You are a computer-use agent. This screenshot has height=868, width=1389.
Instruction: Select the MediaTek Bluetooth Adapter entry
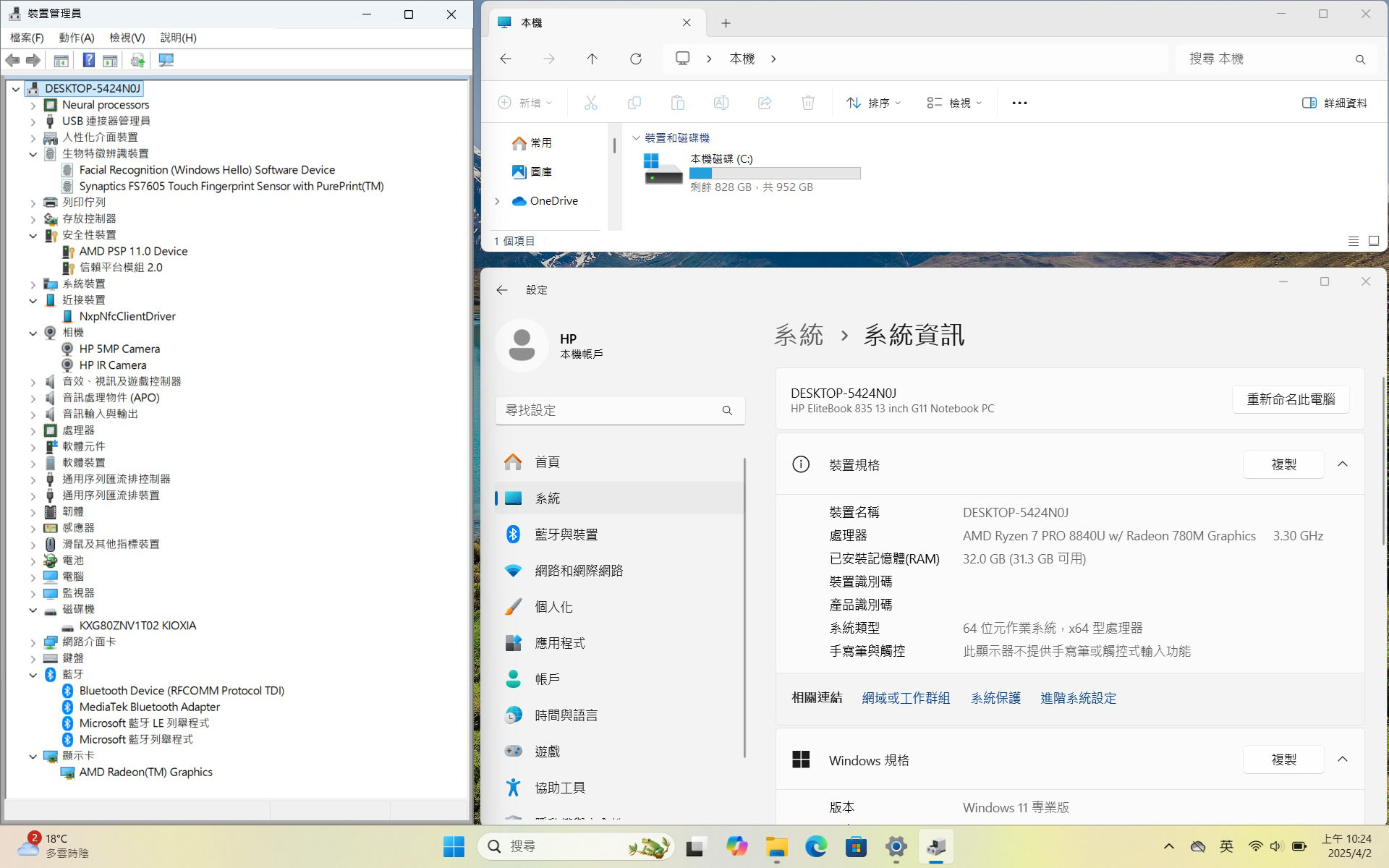tap(149, 707)
